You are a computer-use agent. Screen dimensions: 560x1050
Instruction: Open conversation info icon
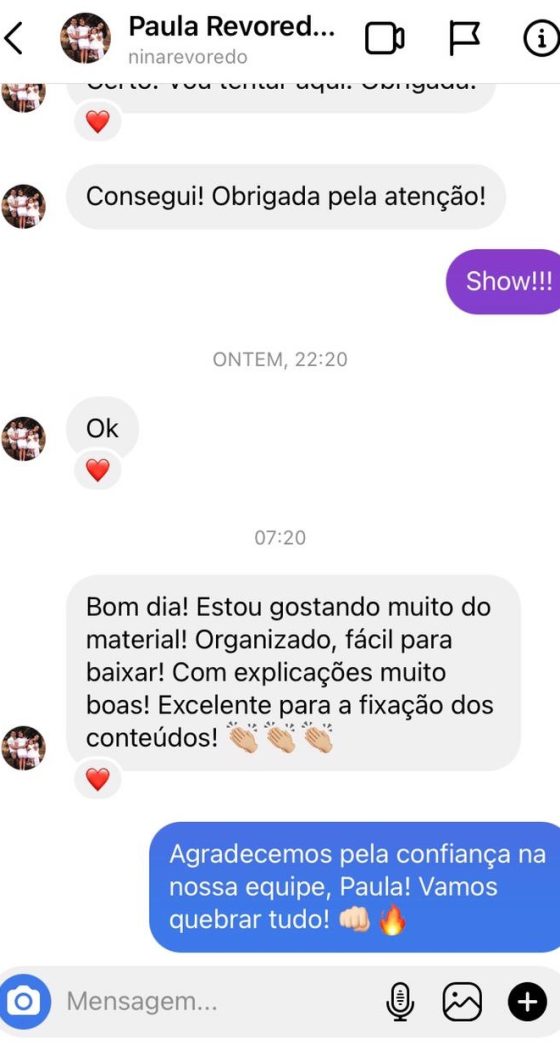(x=541, y=39)
